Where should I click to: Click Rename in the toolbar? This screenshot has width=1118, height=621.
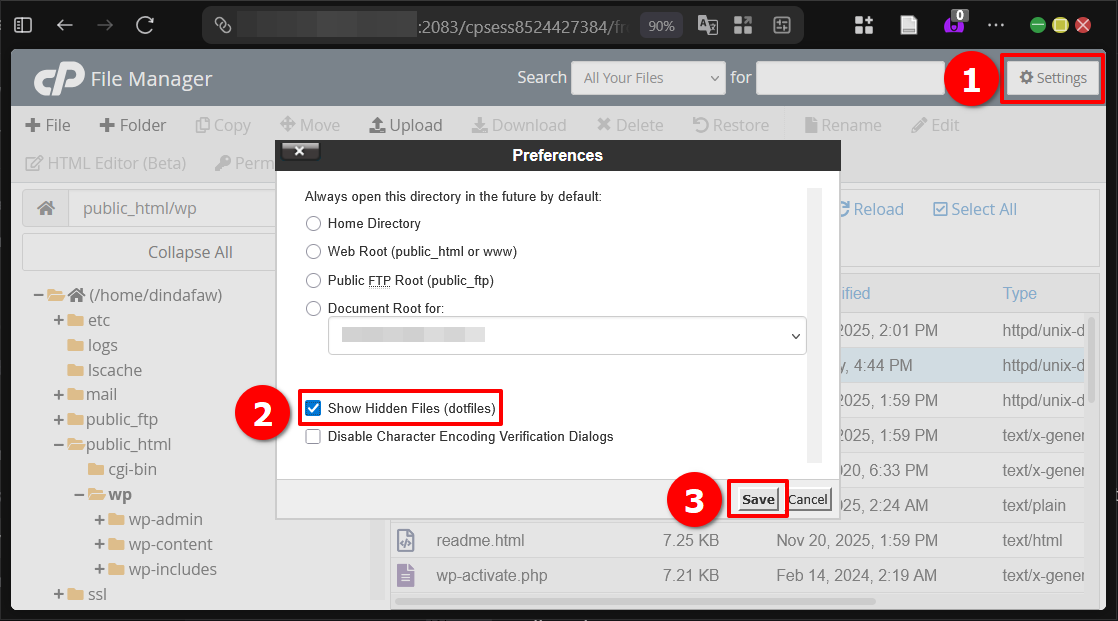click(841, 125)
